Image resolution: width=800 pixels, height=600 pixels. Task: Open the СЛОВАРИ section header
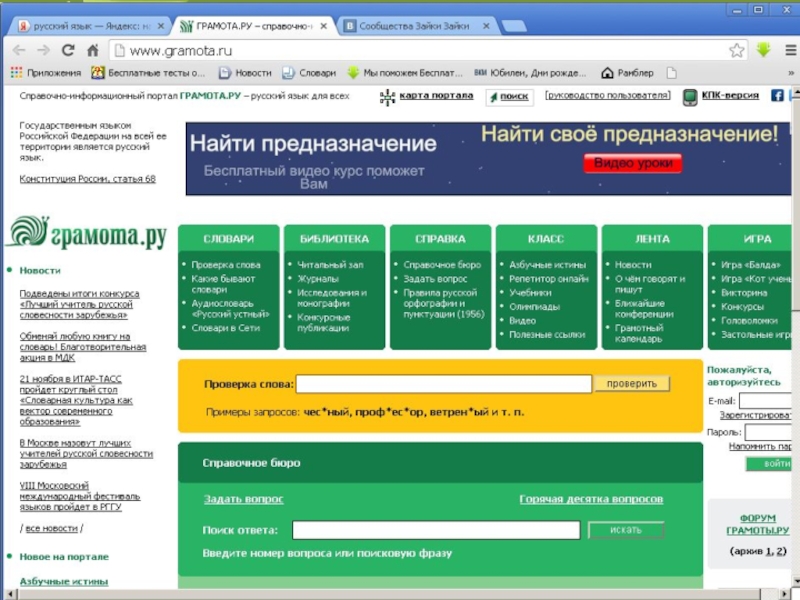tap(228, 239)
